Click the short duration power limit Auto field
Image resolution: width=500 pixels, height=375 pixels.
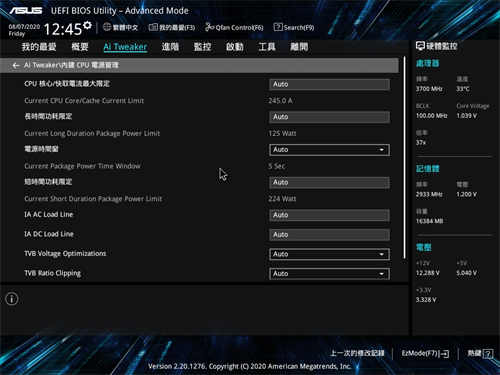point(329,182)
